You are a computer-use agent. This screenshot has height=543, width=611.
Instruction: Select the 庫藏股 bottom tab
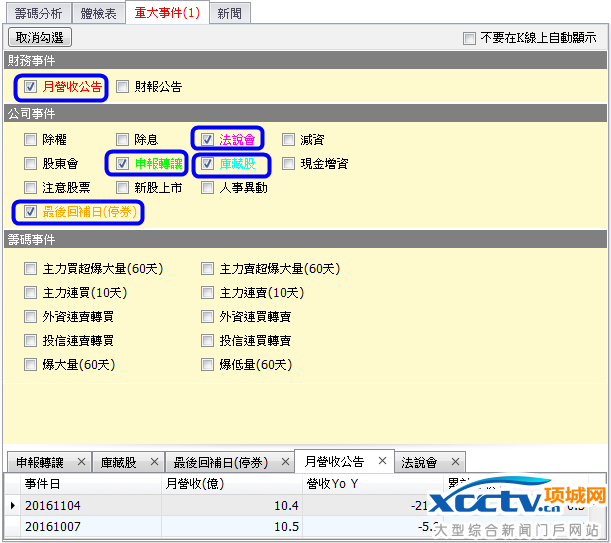click(x=119, y=462)
